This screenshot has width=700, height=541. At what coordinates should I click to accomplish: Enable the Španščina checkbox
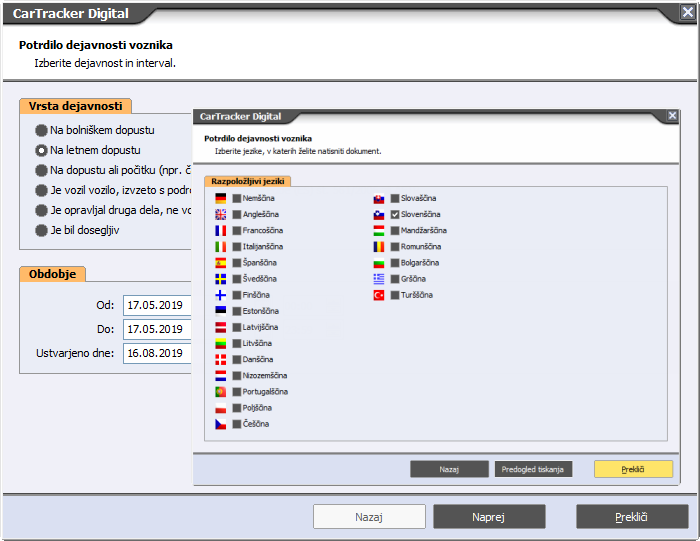click(x=237, y=262)
